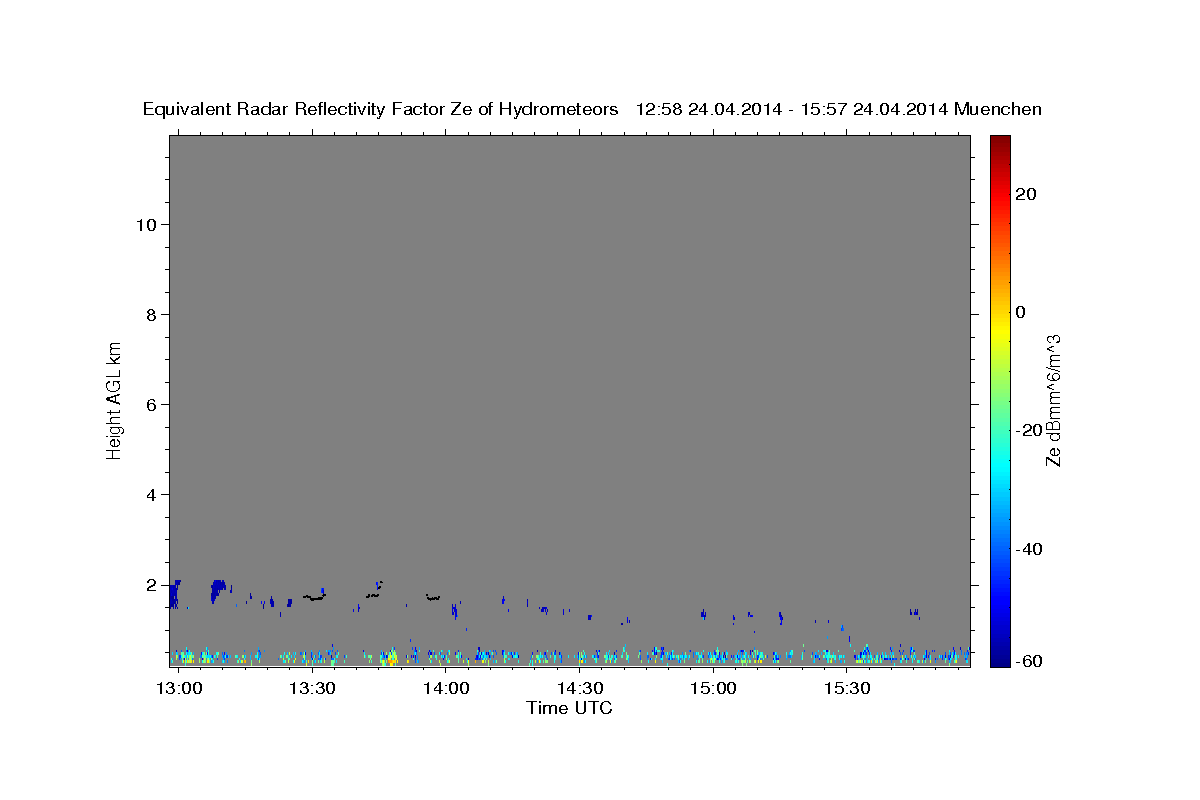Screen dimensions: 1200x800
Task: Click the height tick label 4
Action: 149,494
